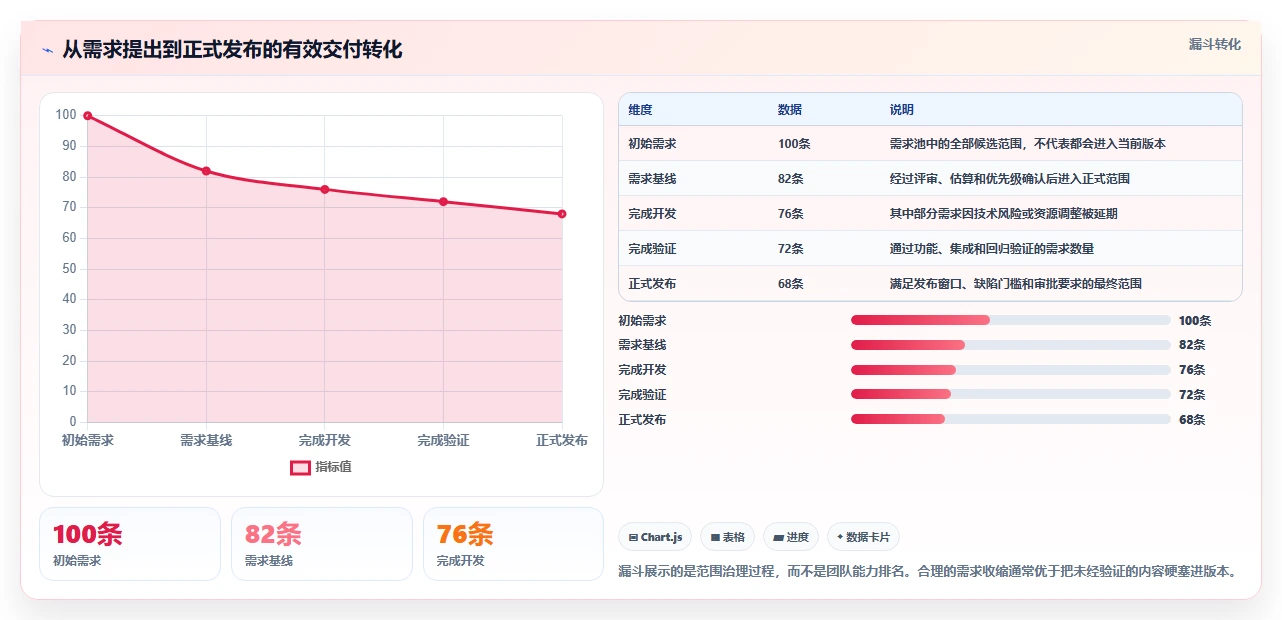
Task: Click the 漏斗转化 label in header
Action: tap(1214, 44)
